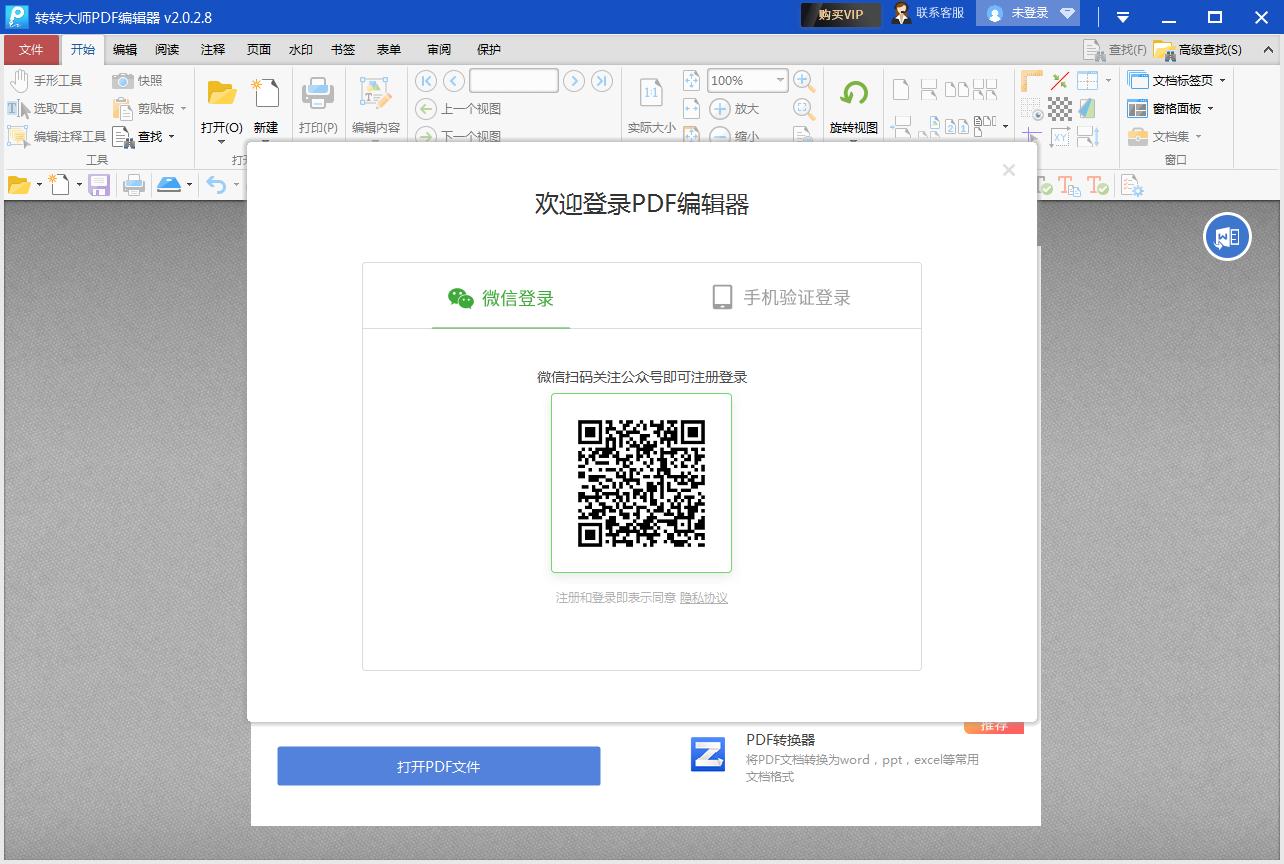The image size is (1284, 864).
Task: Rotate the view (旋转视图)
Action: point(854,107)
